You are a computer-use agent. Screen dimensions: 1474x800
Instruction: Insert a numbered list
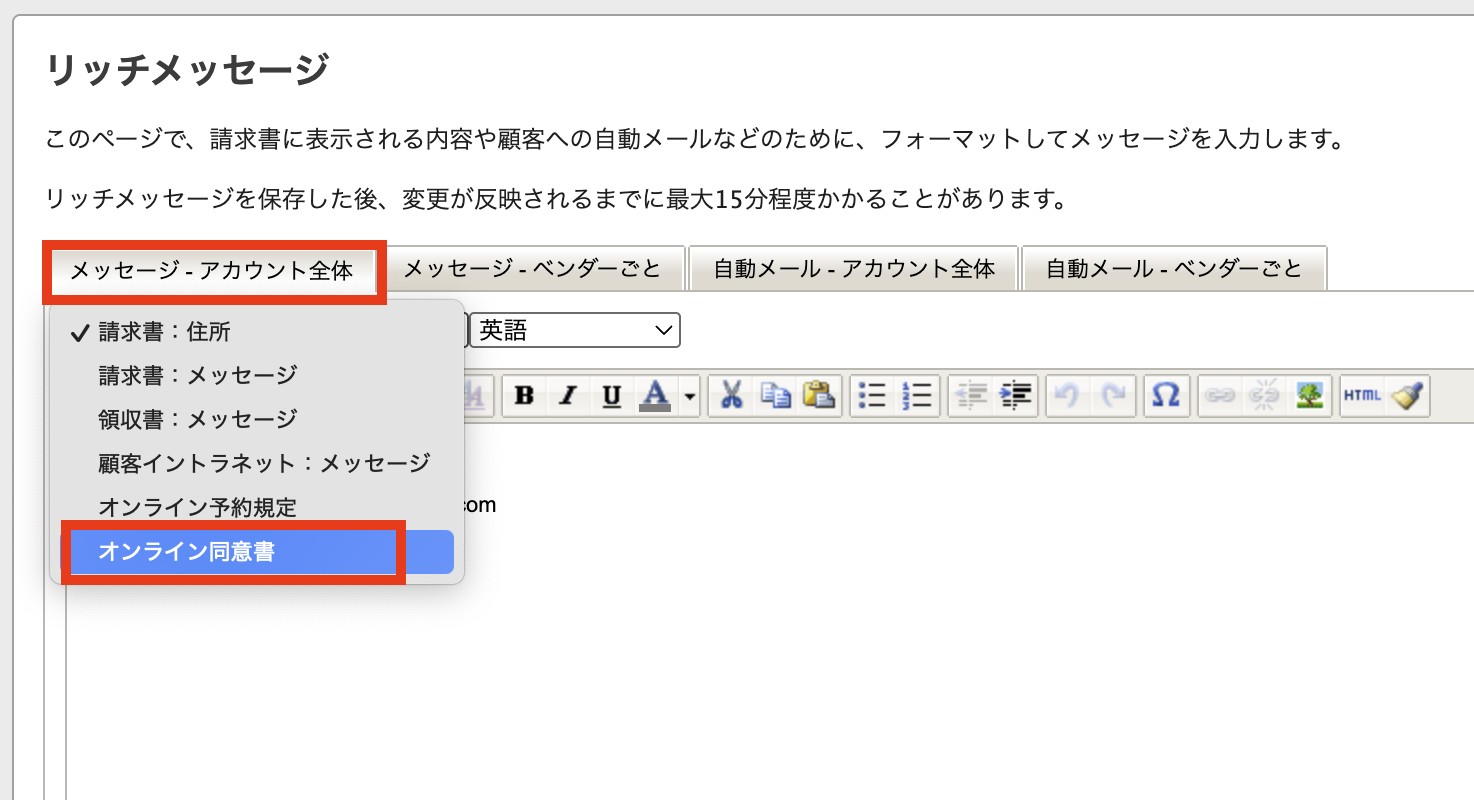(x=916, y=397)
